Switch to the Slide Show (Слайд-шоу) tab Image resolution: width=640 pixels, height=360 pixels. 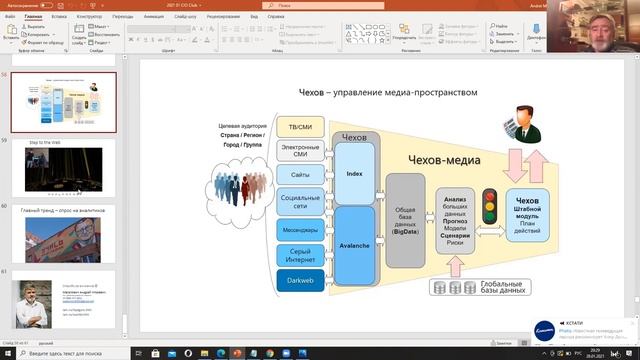coord(185,17)
